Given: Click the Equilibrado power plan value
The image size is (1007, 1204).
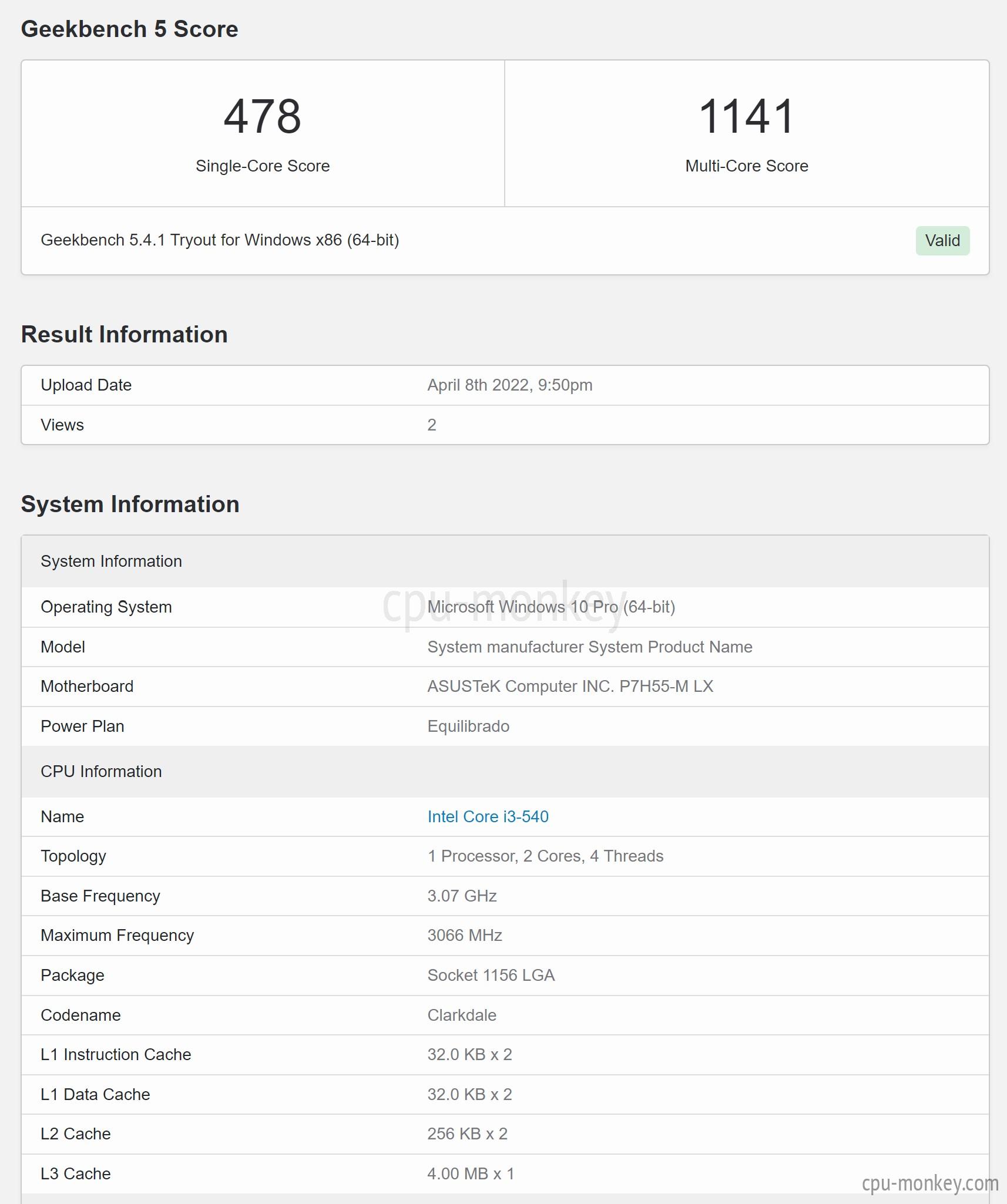Looking at the screenshot, I should 468,727.
